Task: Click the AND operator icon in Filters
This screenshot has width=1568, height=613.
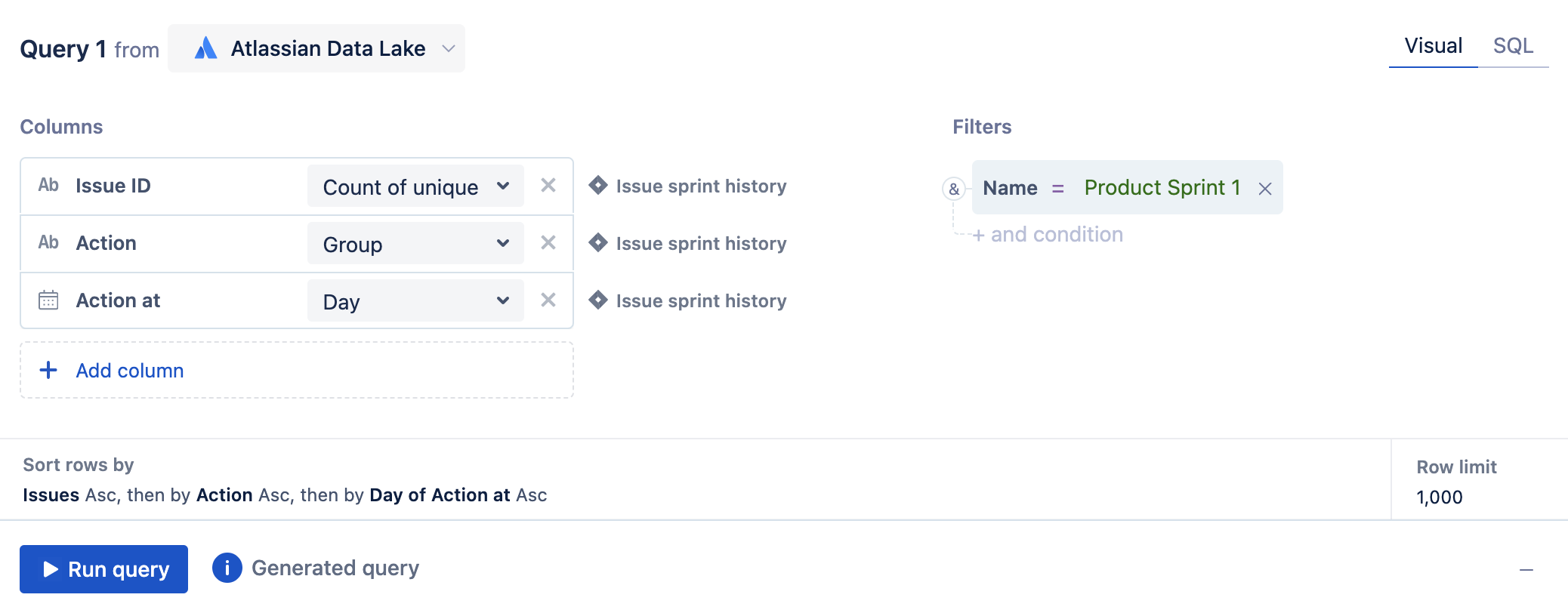Action: (954, 189)
